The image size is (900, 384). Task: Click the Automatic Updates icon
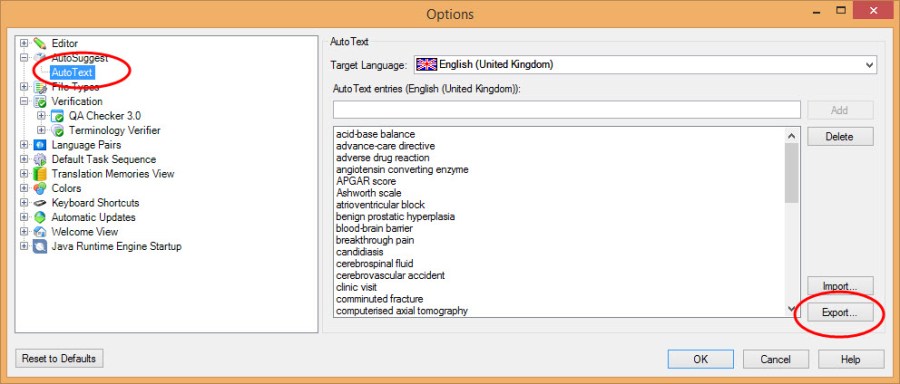coord(40,218)
